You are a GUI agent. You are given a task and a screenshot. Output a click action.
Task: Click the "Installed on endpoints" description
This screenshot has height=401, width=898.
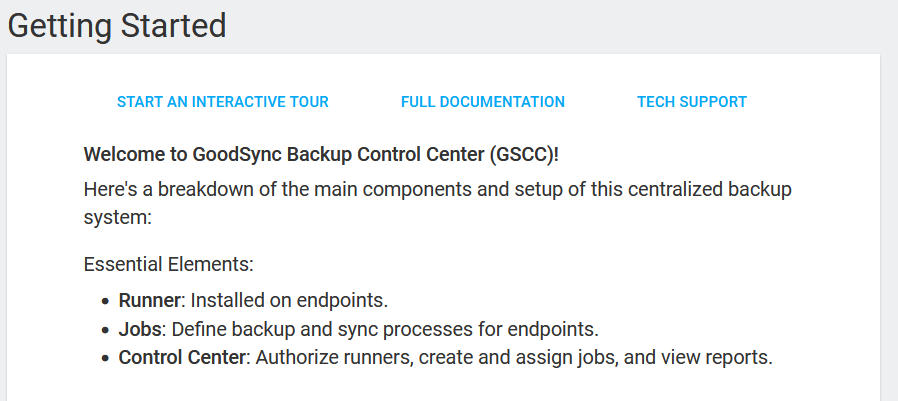[289, 300]
